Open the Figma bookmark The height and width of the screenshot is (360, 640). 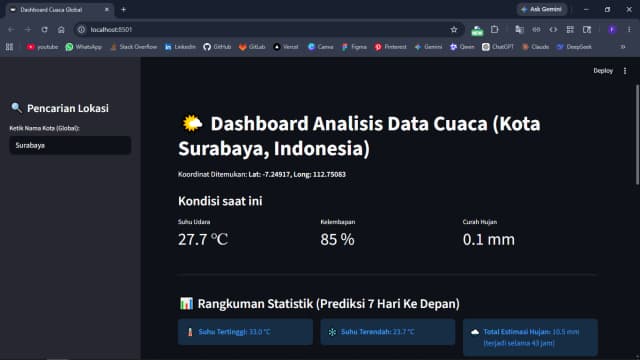(x=354, y=47)
